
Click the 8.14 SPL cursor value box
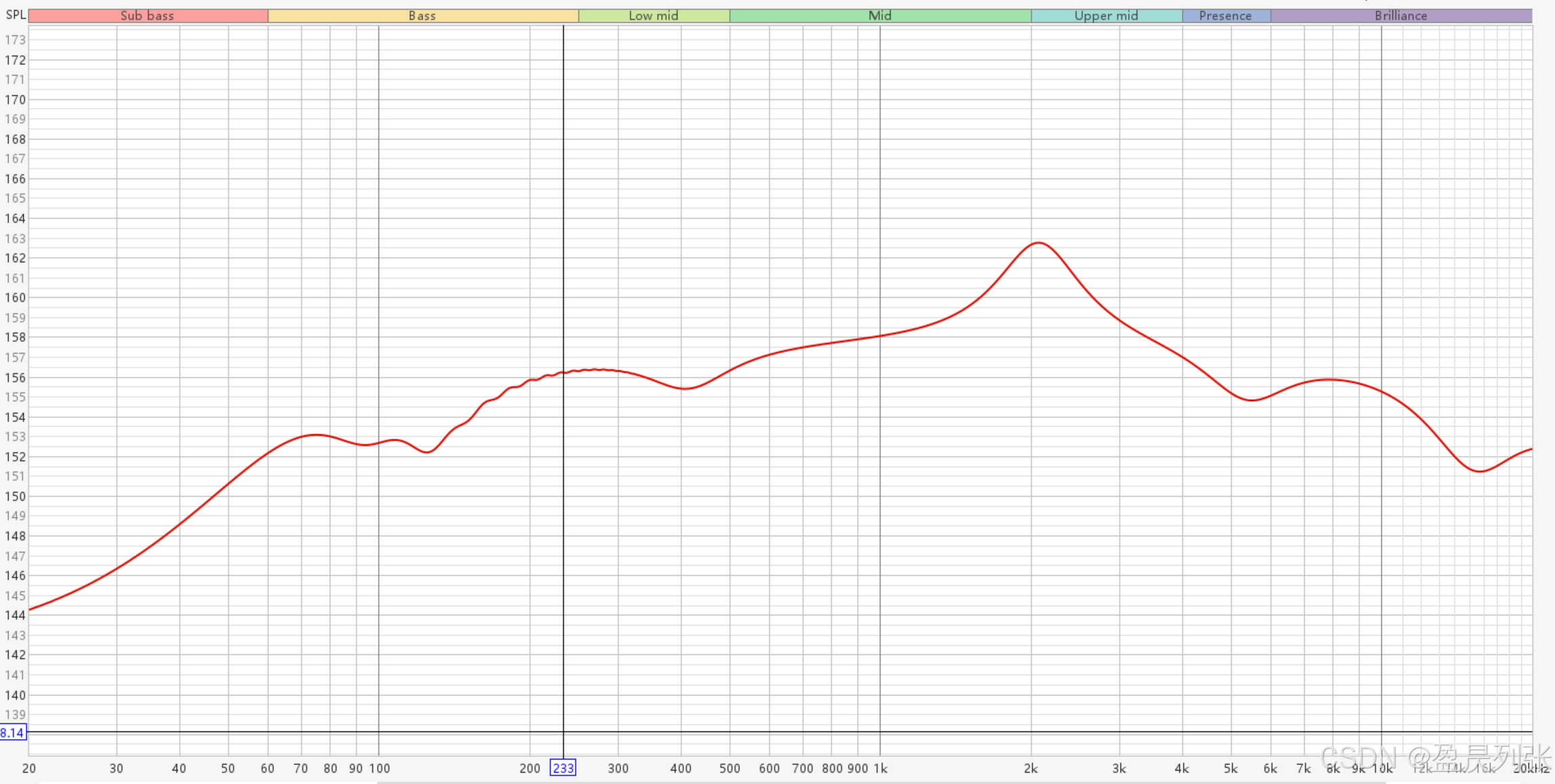point(13,732)
